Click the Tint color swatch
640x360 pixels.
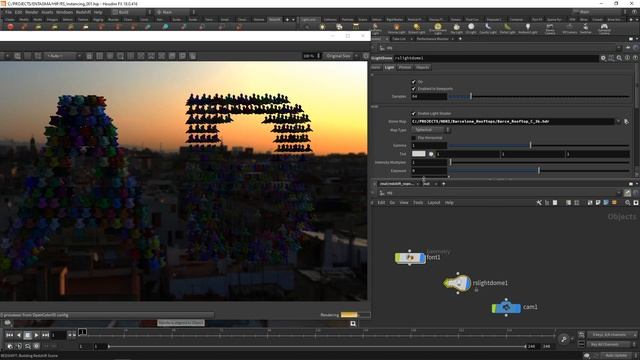coord(418,154)
